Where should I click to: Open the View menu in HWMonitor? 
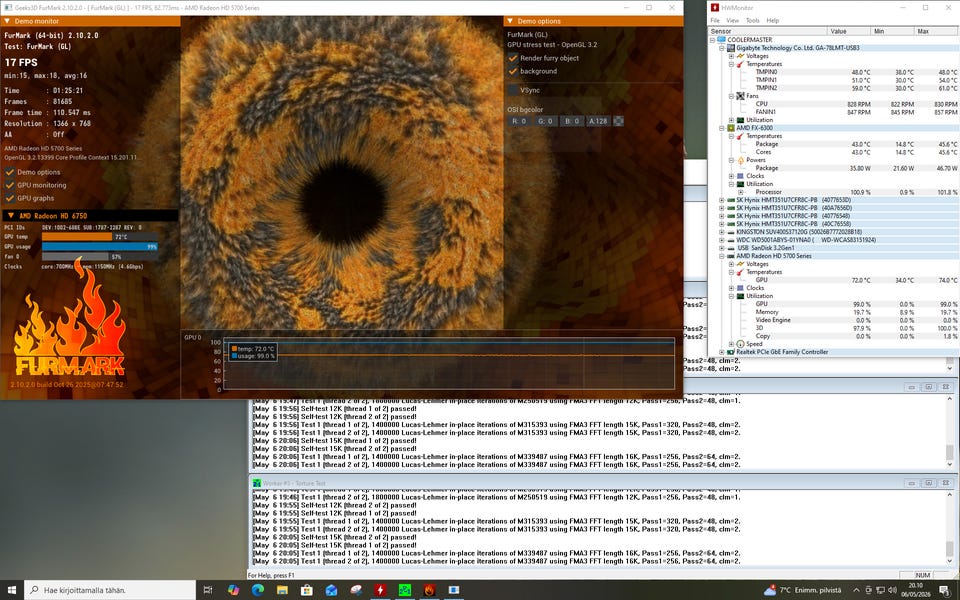click(x=732, y=21)
